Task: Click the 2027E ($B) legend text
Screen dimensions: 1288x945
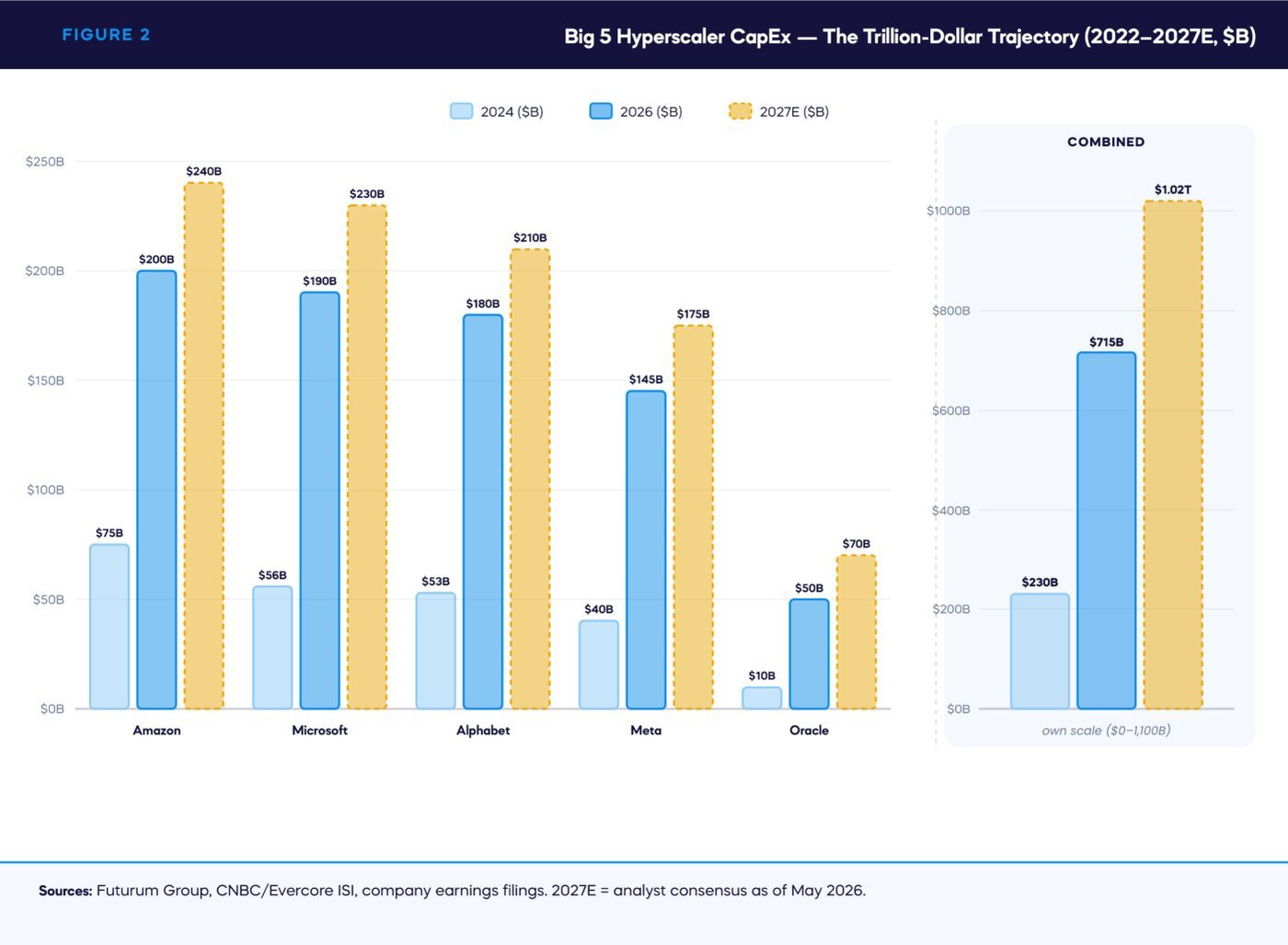Action: pos(794,112)
